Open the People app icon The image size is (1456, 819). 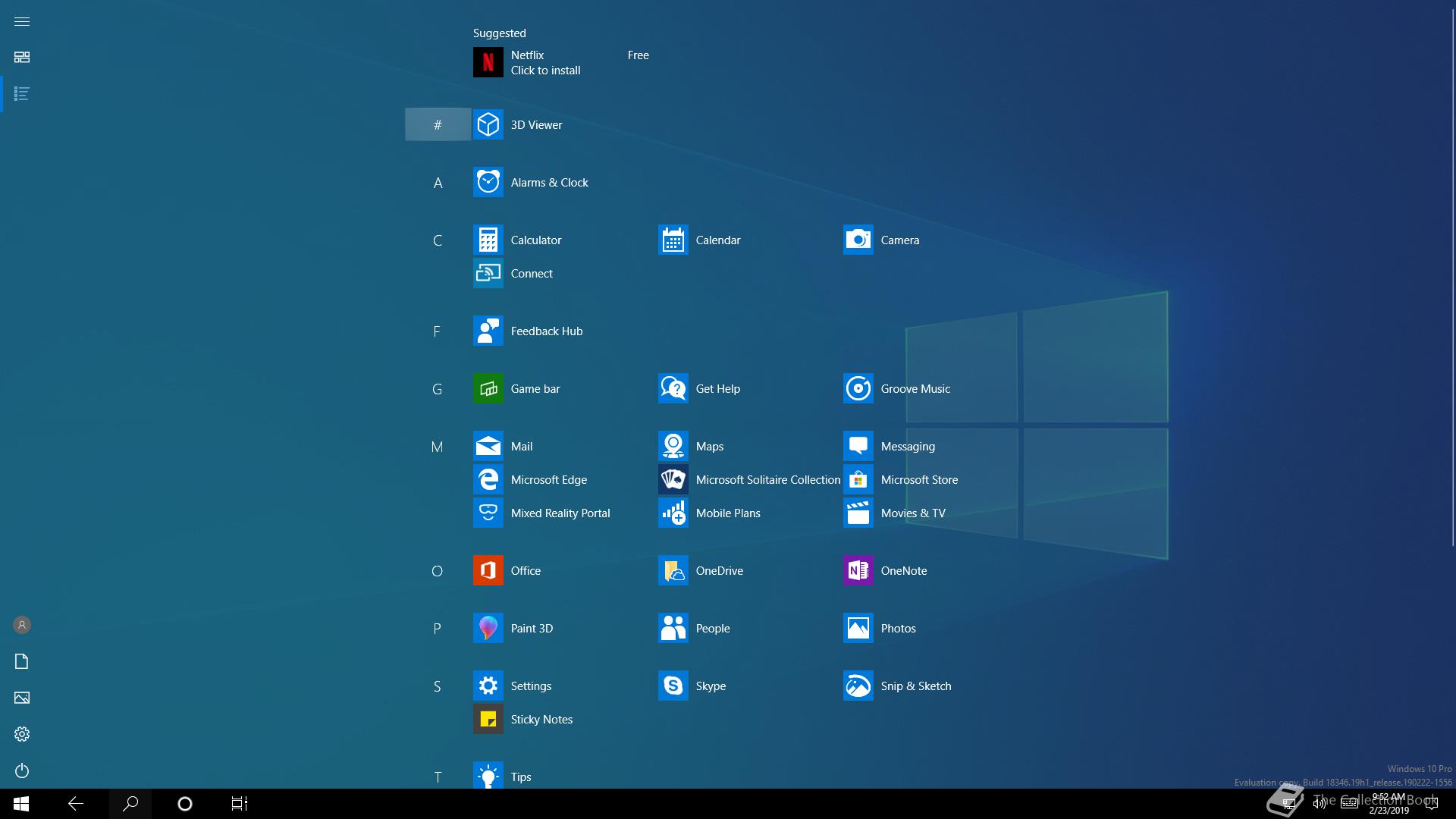[673, 628]
